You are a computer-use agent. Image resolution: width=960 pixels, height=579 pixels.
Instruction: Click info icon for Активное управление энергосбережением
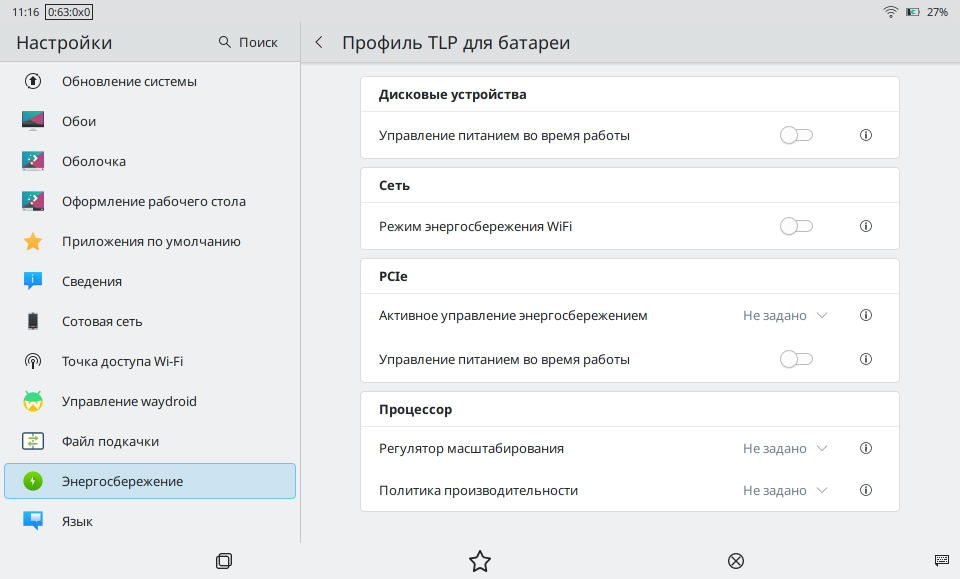click(866, 315)
